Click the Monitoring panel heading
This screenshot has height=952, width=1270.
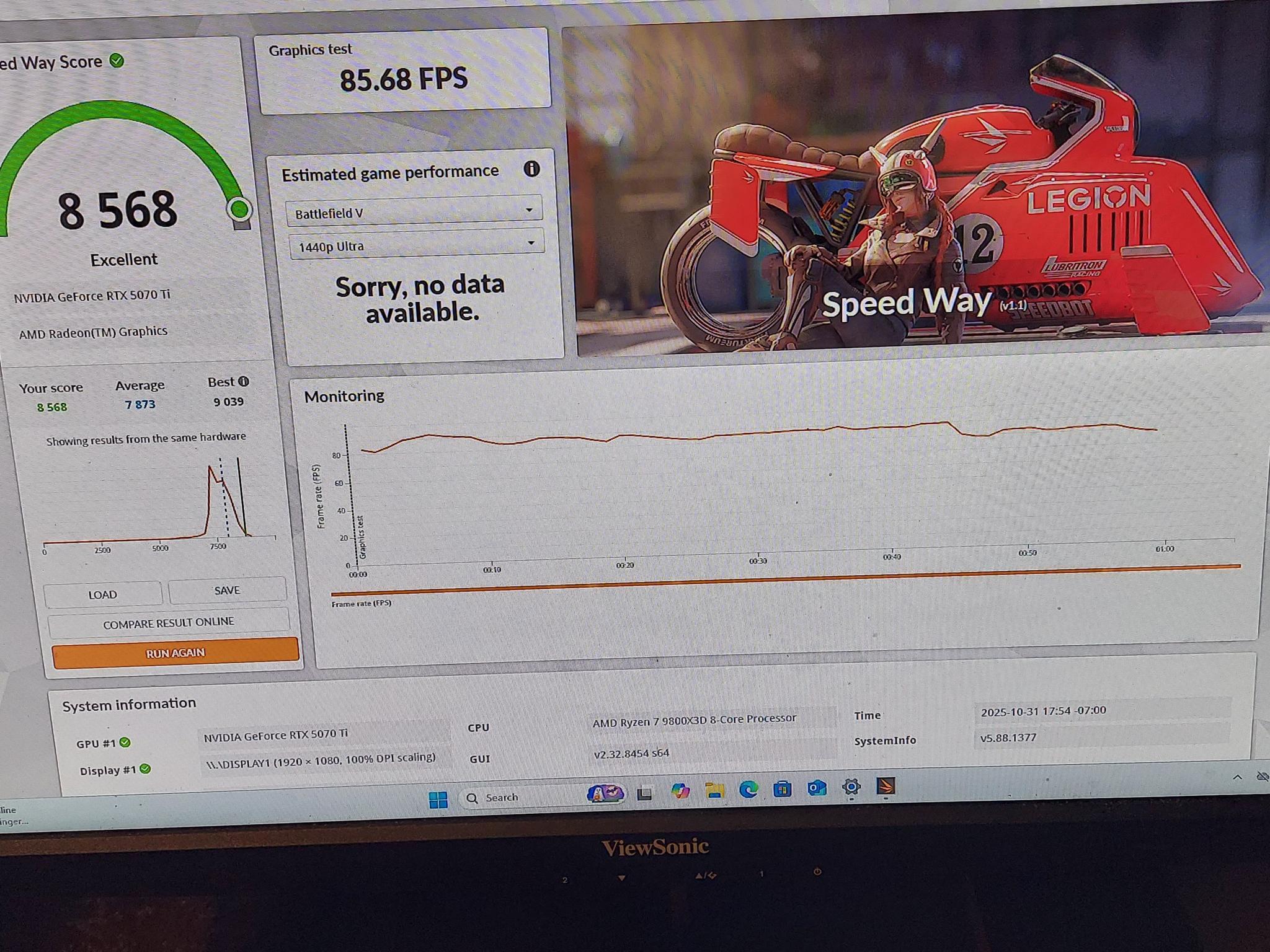tap(344, 396)
